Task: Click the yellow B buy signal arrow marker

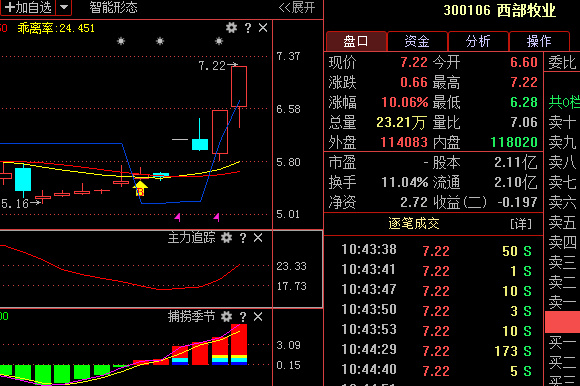Action: pyautogui.click(x=140, y=189)
